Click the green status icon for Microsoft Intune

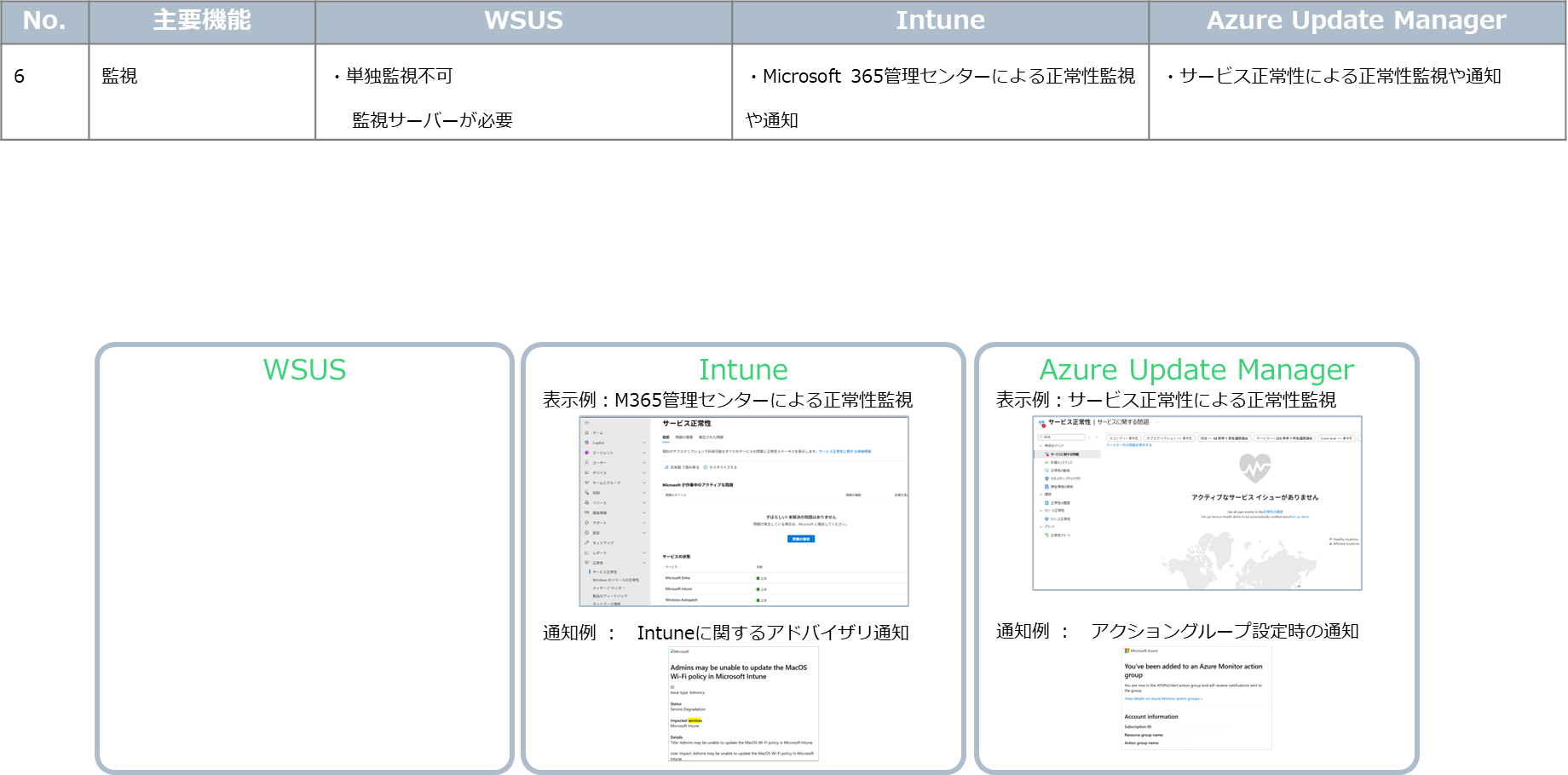click(758, 589)
